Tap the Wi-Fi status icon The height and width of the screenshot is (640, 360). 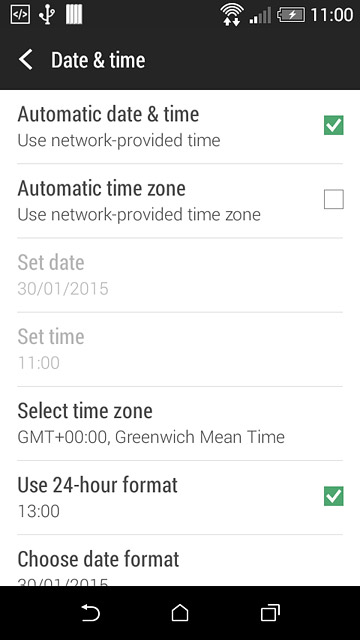pyautogui.click(x=231, y=15)
